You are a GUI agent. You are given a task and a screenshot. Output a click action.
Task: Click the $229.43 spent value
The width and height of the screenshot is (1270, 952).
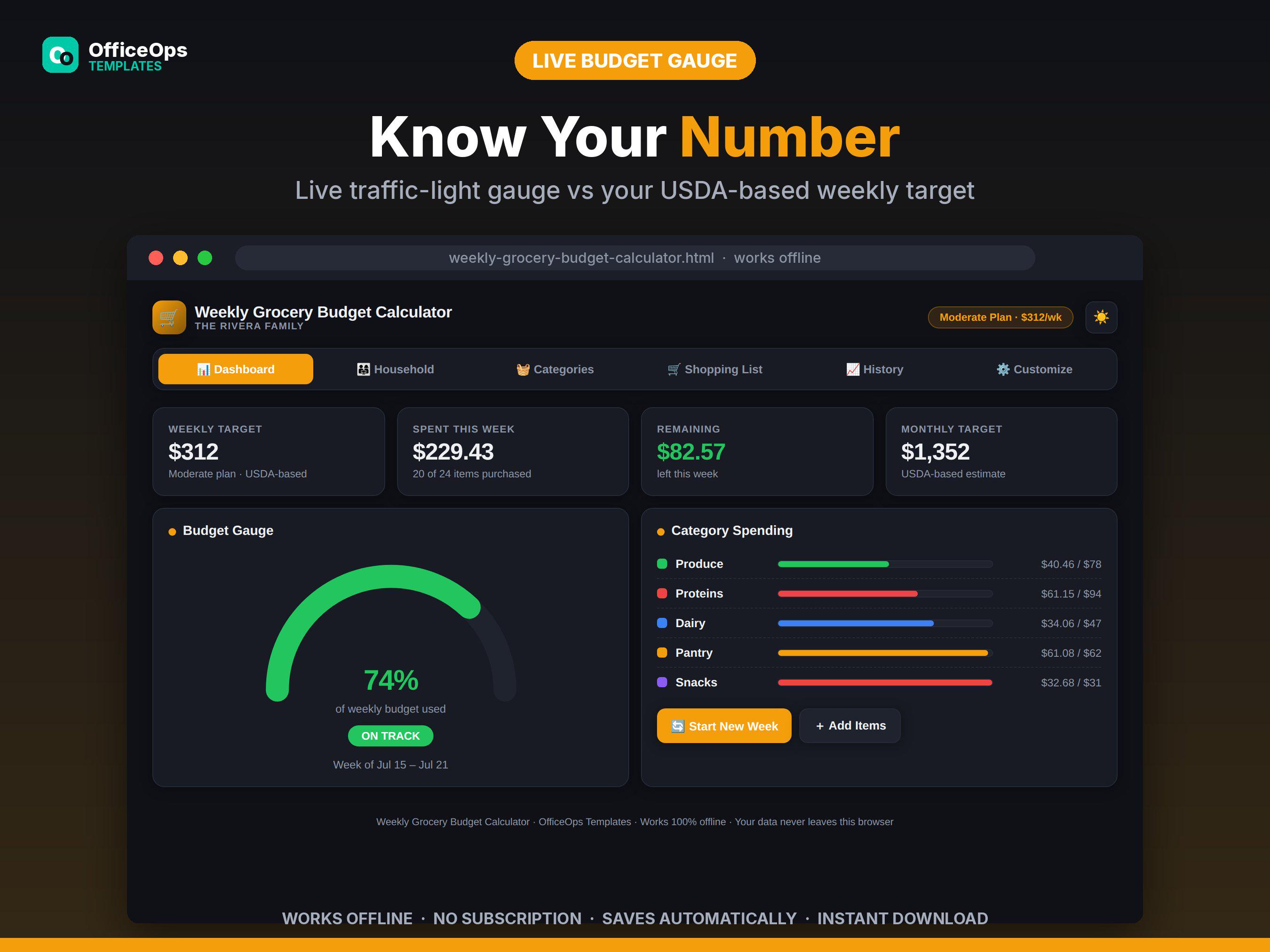tap(453, 452)
